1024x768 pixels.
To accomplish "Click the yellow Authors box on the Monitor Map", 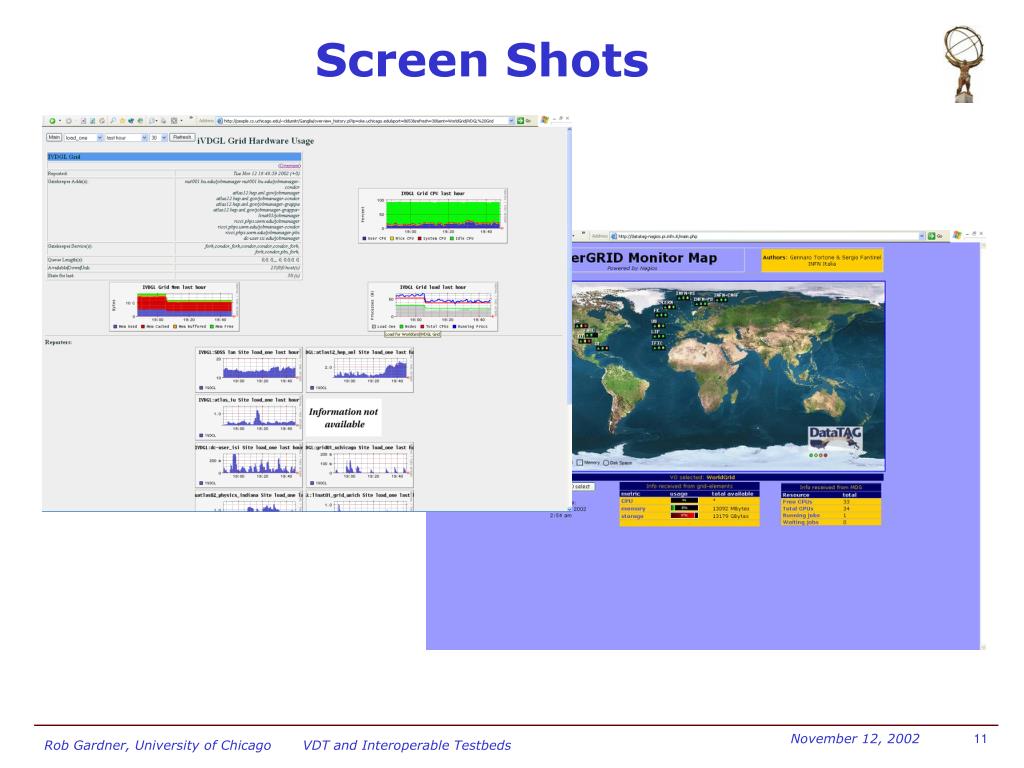I will (x=822, y=260).
